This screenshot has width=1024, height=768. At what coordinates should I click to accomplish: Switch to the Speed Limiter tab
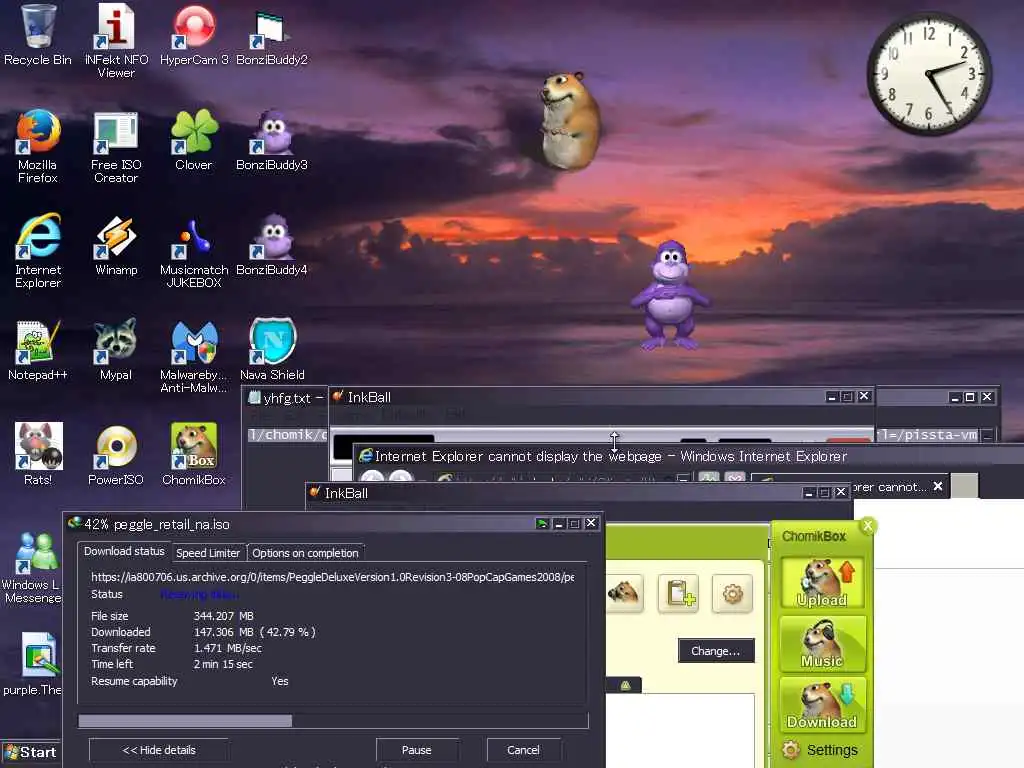(208, 552)
